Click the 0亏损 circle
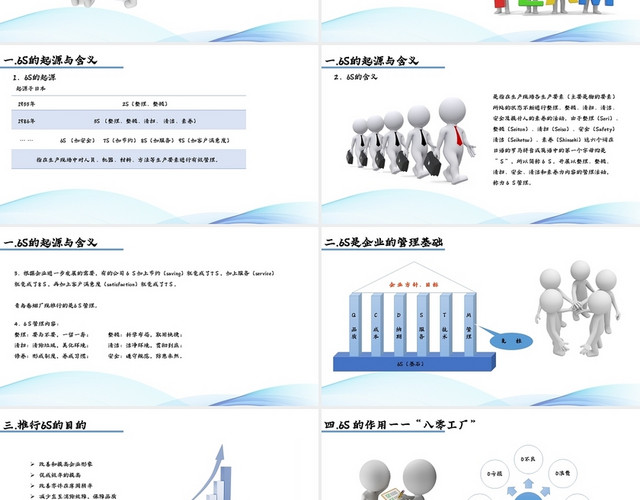640x500 pixels. tap(494, 474)
